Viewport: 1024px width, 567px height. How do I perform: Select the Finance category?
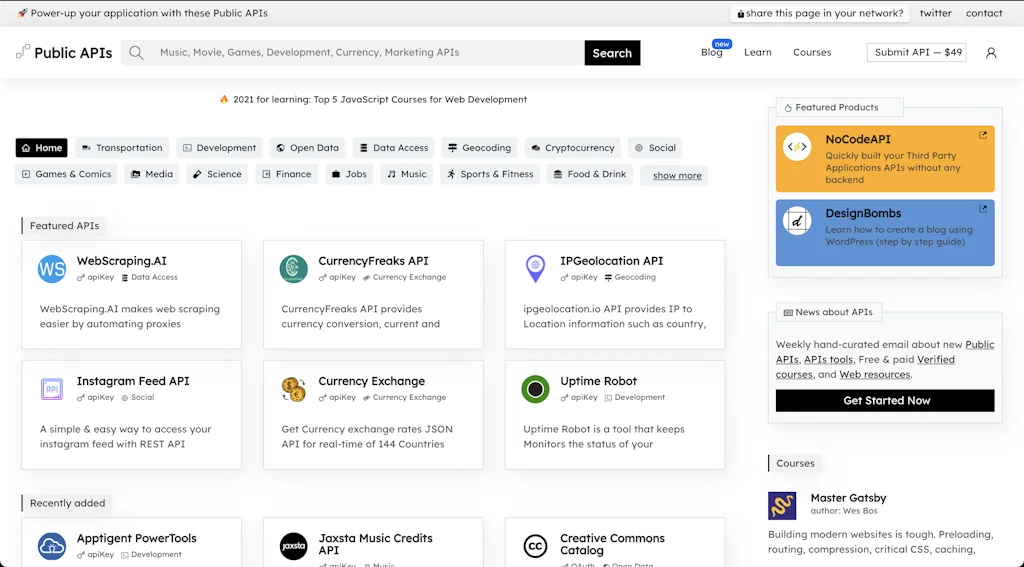click(287, 174)
